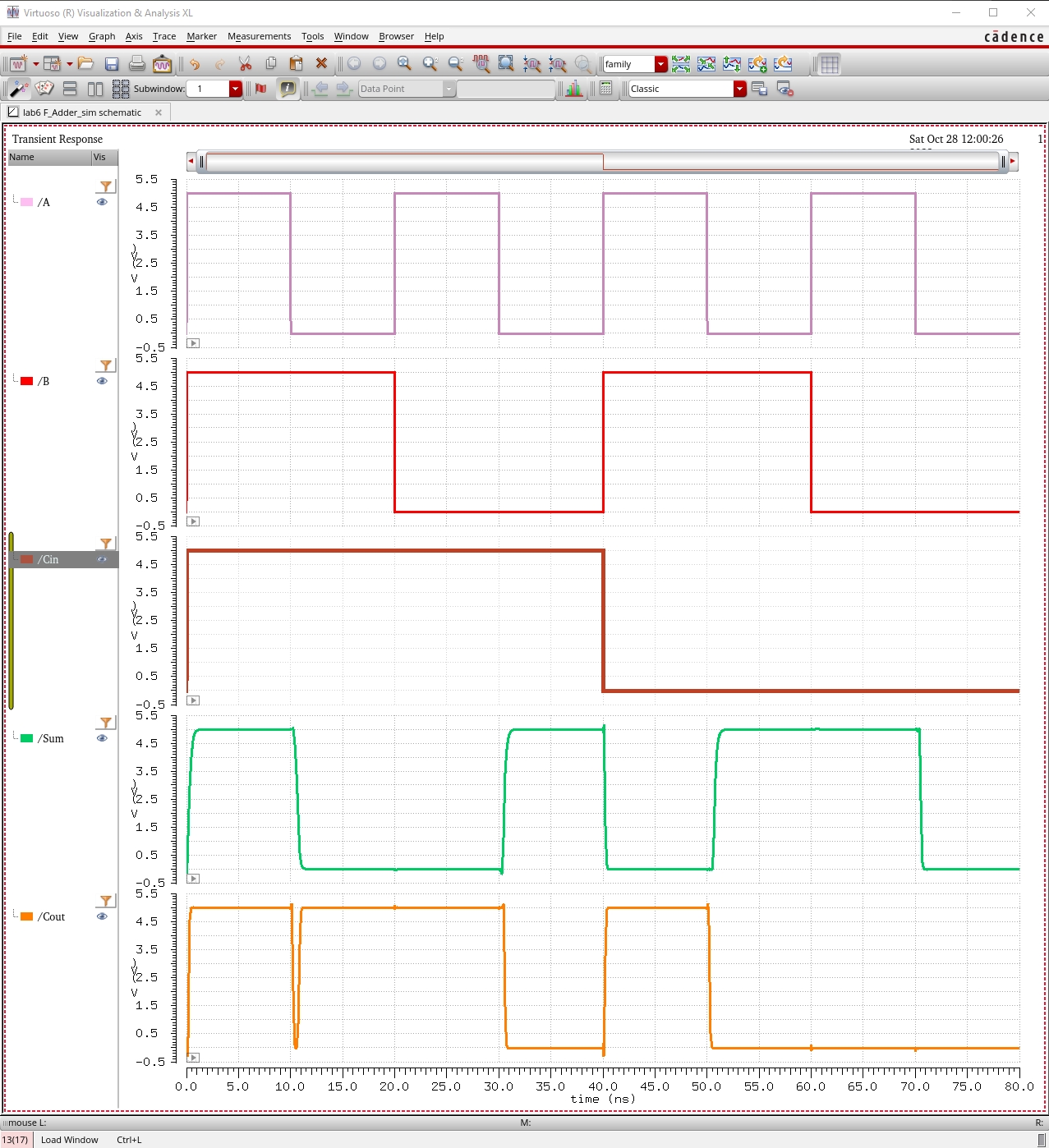Close the lab6 F_Adder_sim schematic tab
This screenshot has height=1148, width=1049.
tap(159, 113)
